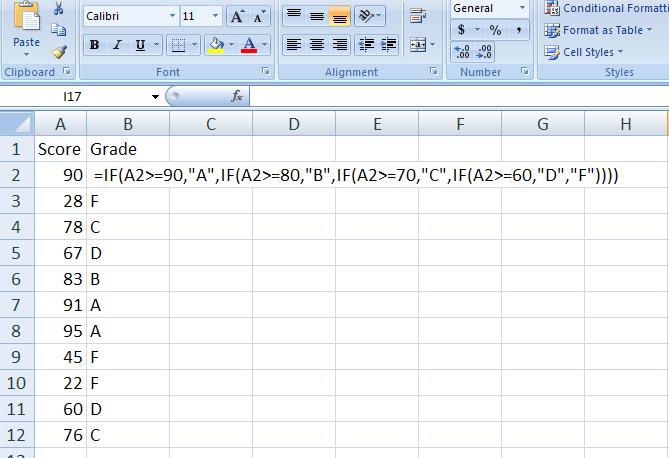Open Alignment dialog launcher
This screenshot has height=458, width=669.
point(434,71)
